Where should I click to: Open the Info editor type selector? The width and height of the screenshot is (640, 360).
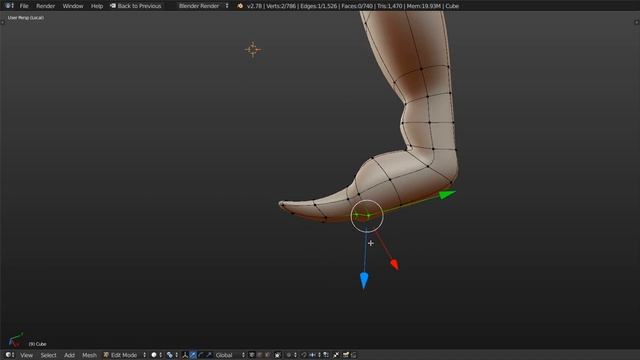(x=9, y=6)
